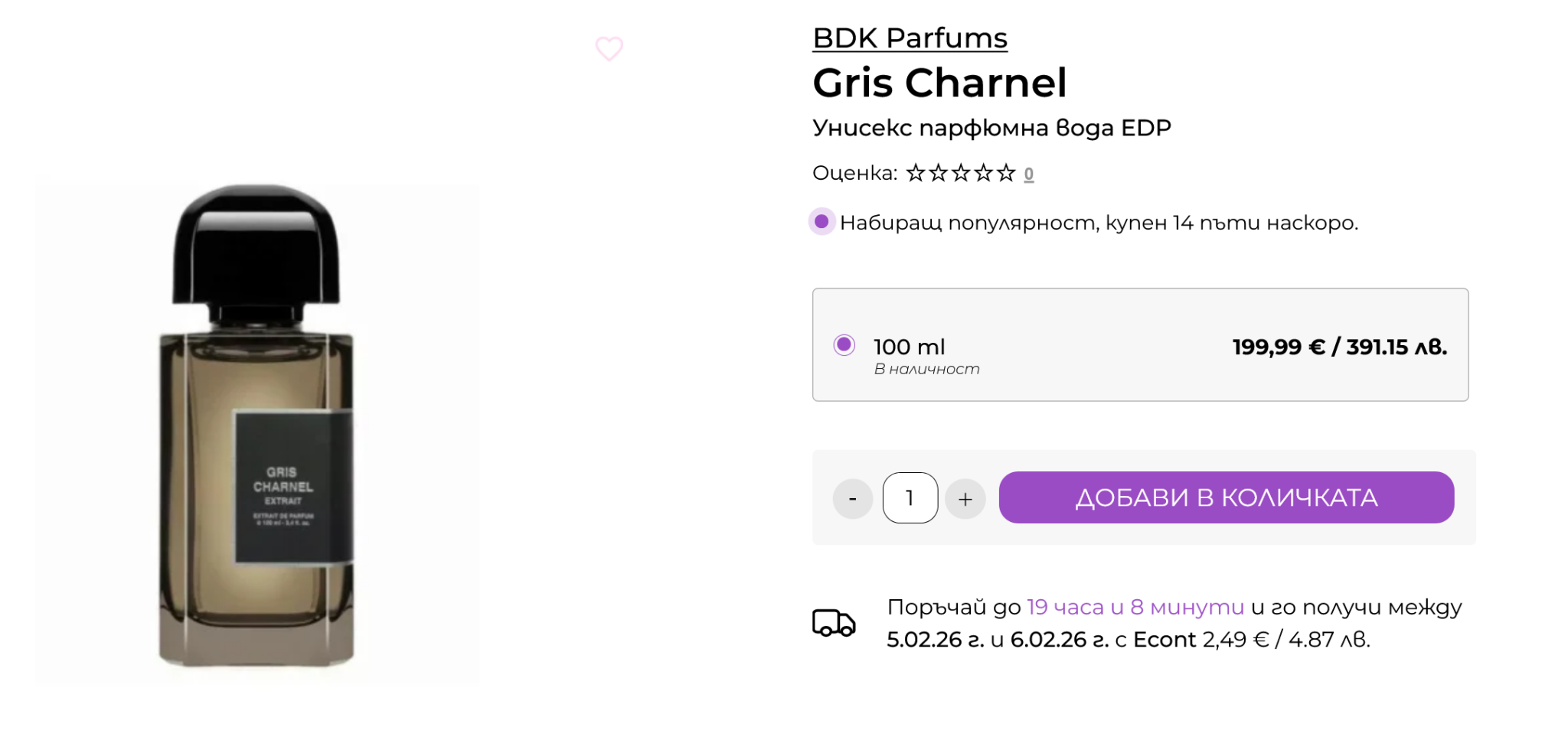Screen dimensions: 1568x740
Task: Click the price 199,99 € / 391.15 лв.
Action: (1339, 347)
